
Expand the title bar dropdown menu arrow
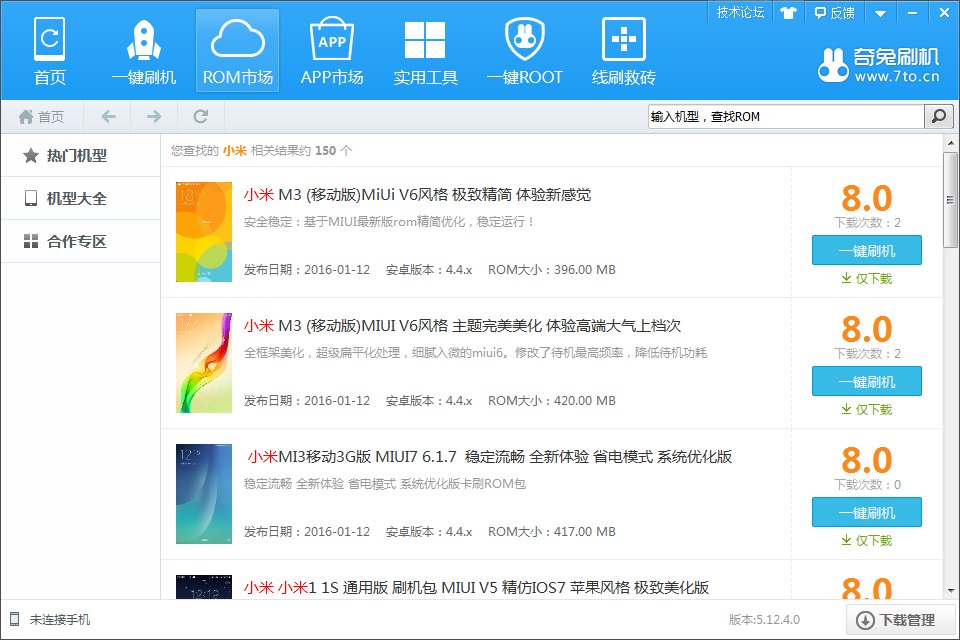(880, 13)
